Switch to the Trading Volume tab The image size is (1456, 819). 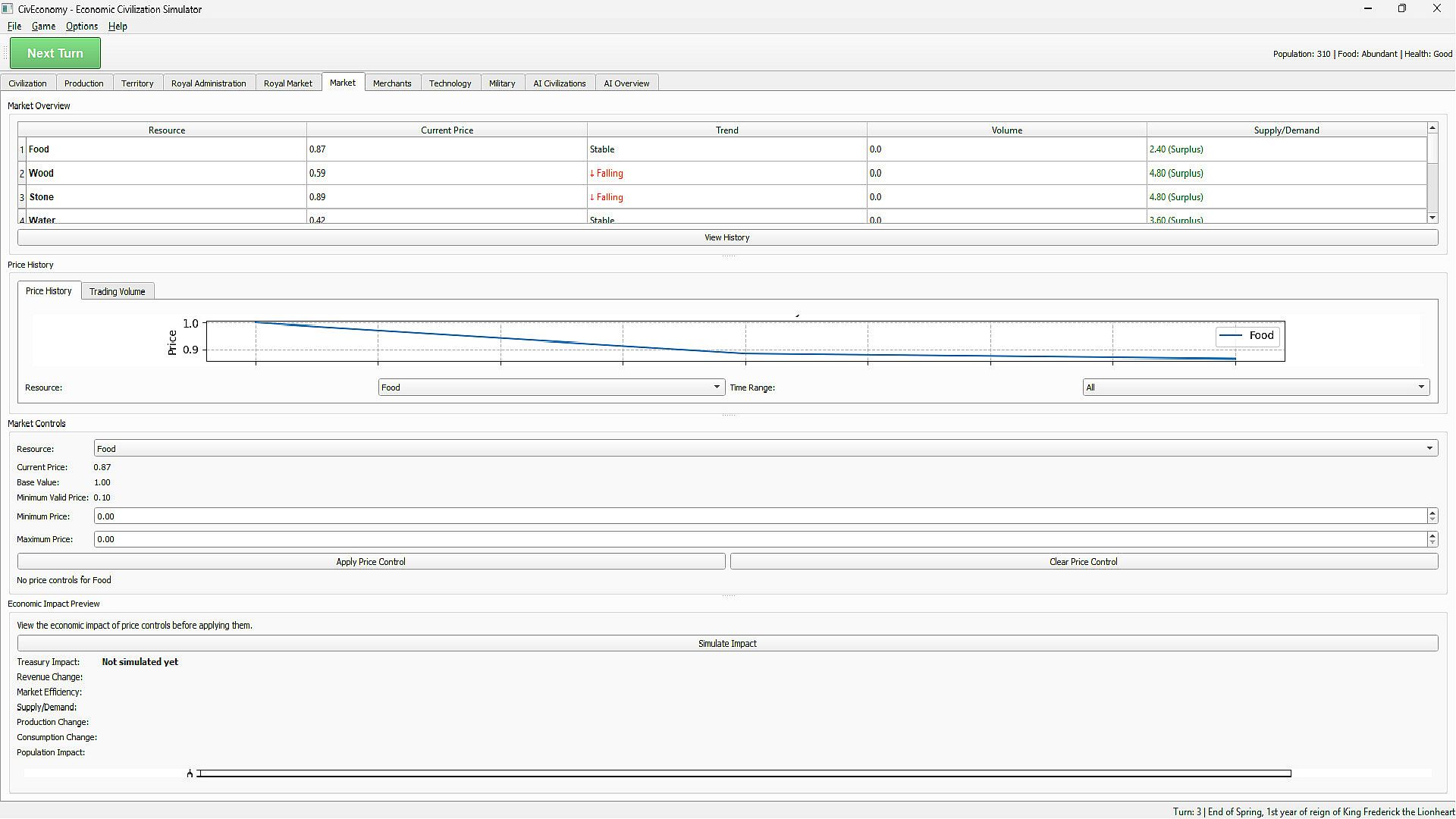(117, 292)
